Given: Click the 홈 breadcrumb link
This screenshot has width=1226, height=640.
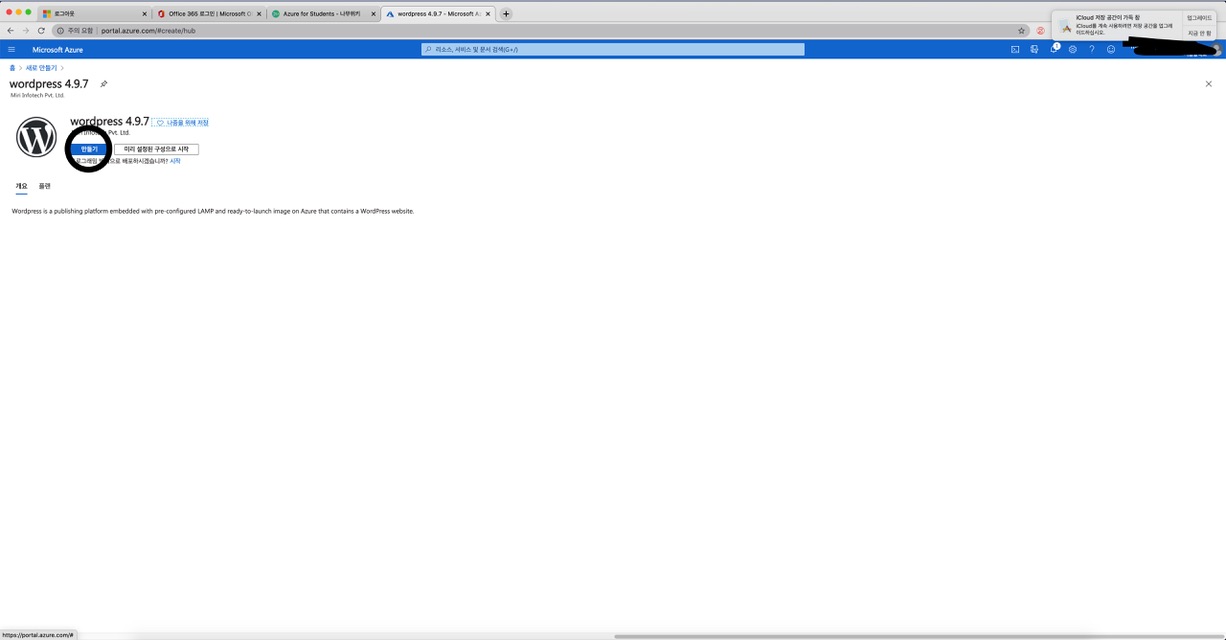Looking at the screenshot, I should coord(12,68).
